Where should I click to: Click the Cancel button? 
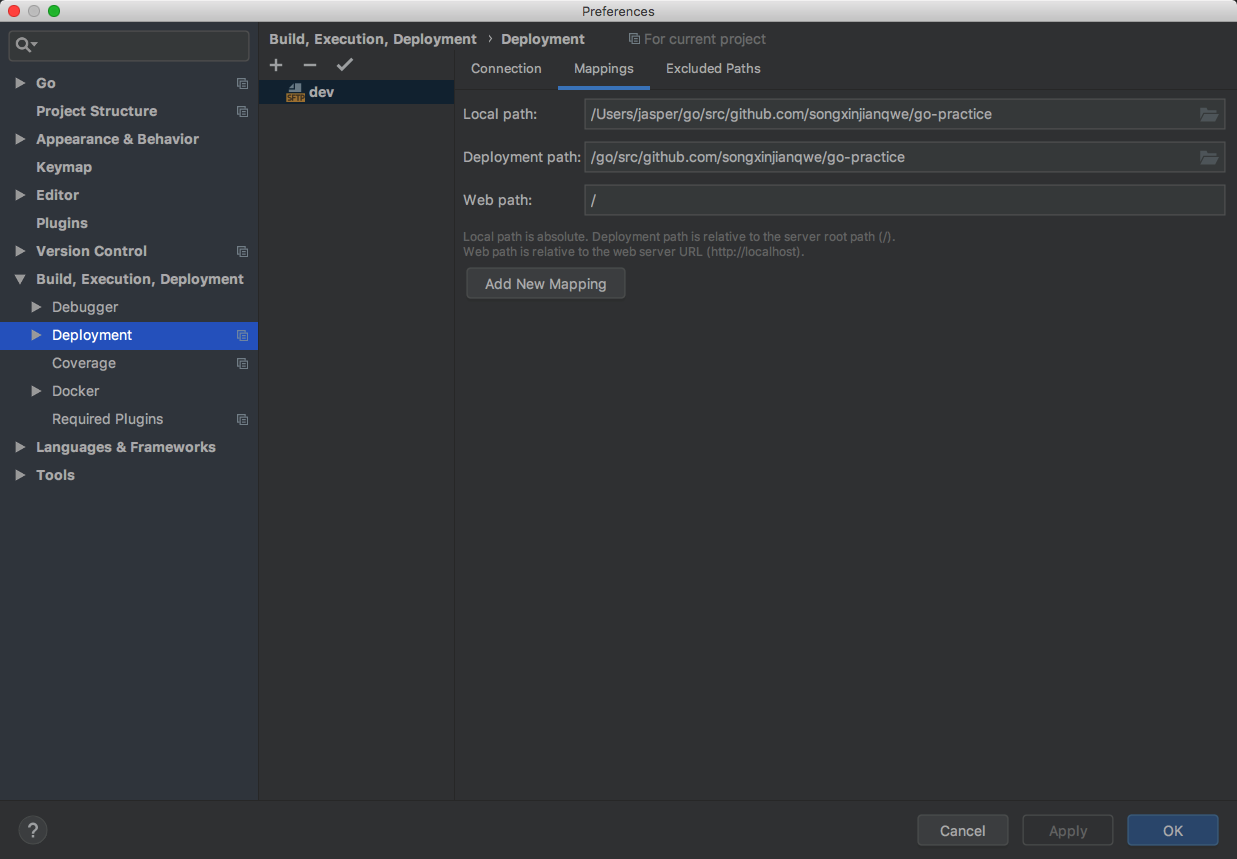click(x=963, y=830)
